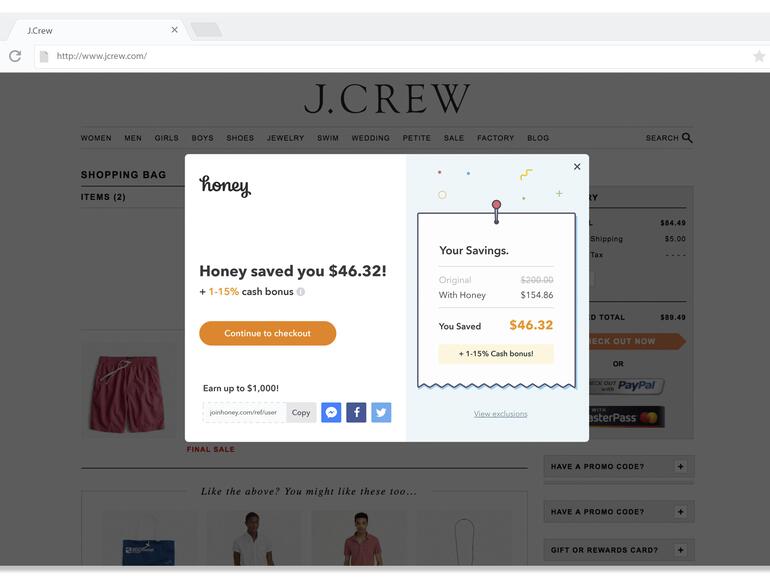Click the joinhoney.com referral link field
Viewport: 770px width, 578px height.
pyautogui.click(x=244, y=413)
